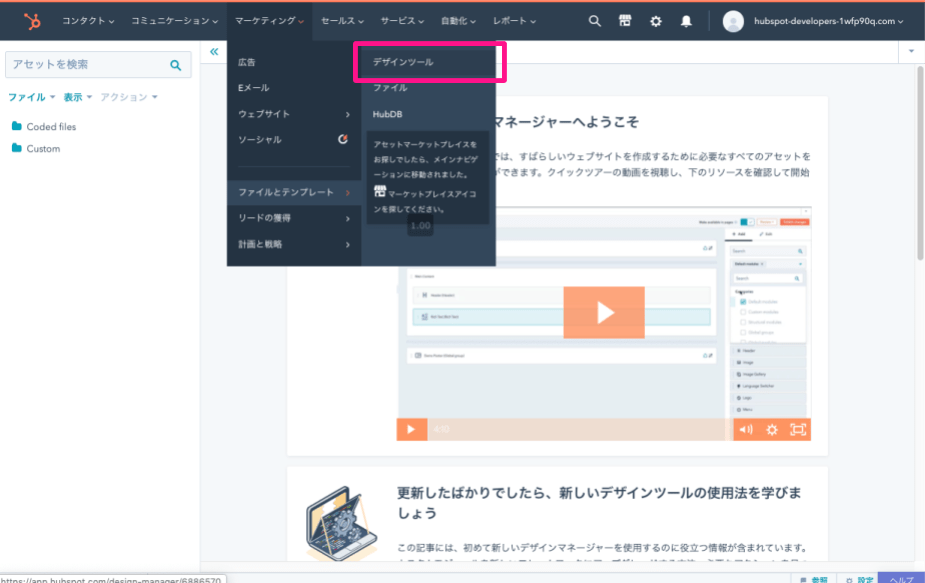The width and height of the screenshot is (925, 583).
Task: Open the Marketplace storefront icon
Action: tap(625, 20)
